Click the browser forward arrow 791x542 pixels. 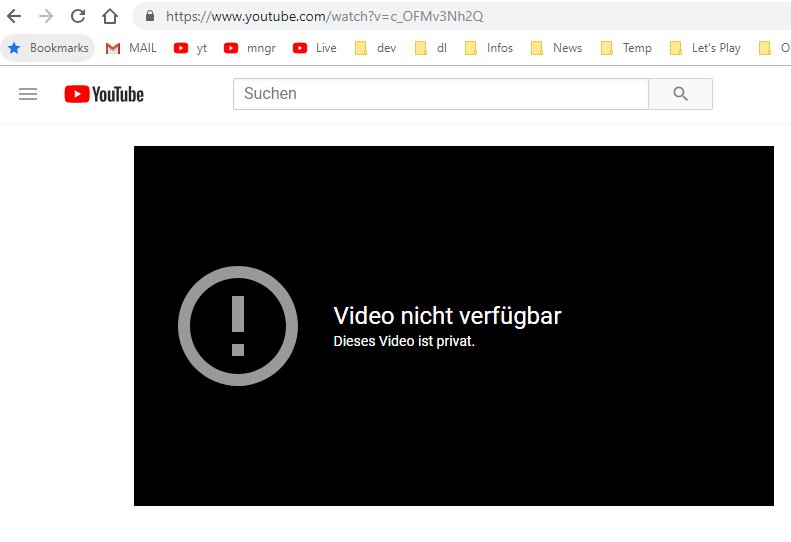(x=46, y=16)
